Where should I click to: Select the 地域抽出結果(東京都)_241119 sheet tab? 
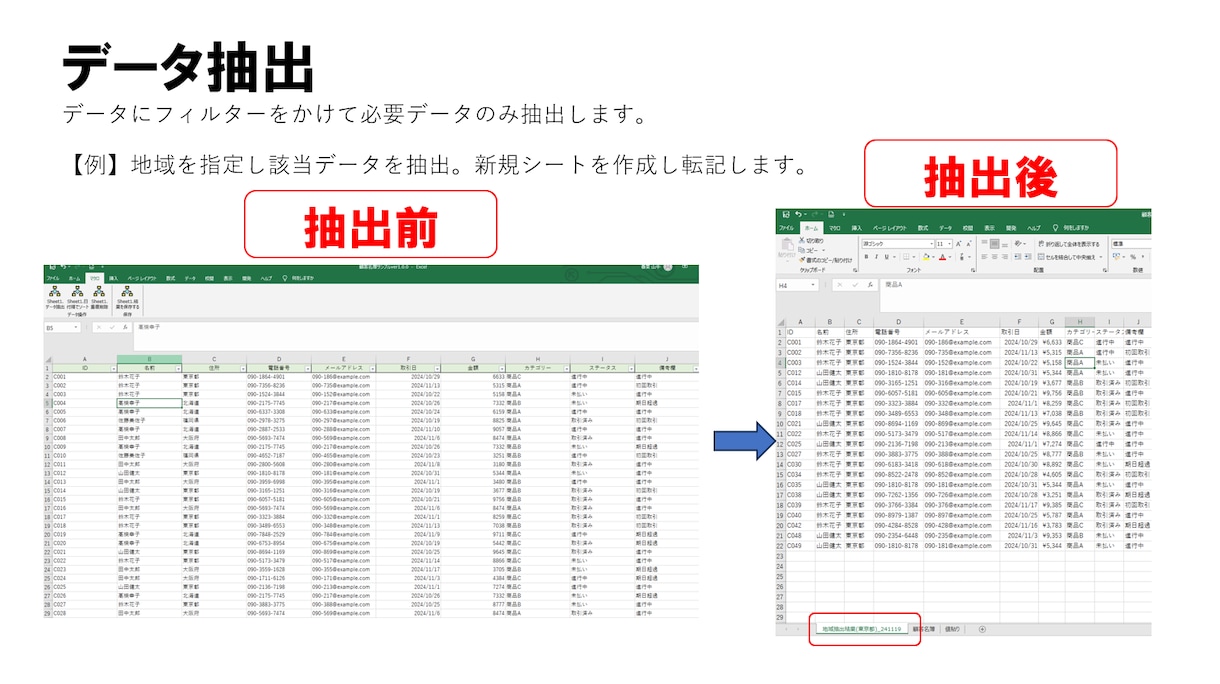click(861, 629)
